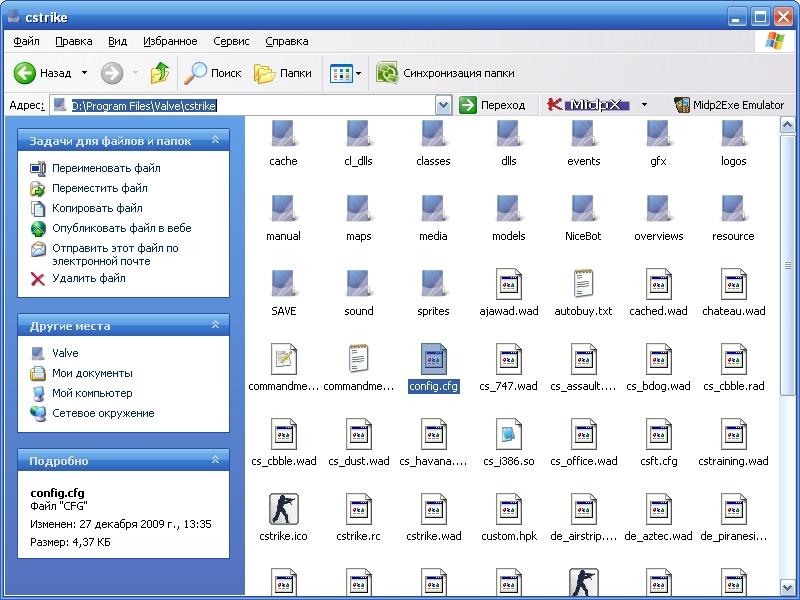The width and height of the screenshot is (800, 600).
Task: Open the Назад history dropdown arrow
Action: click(85, 73)
